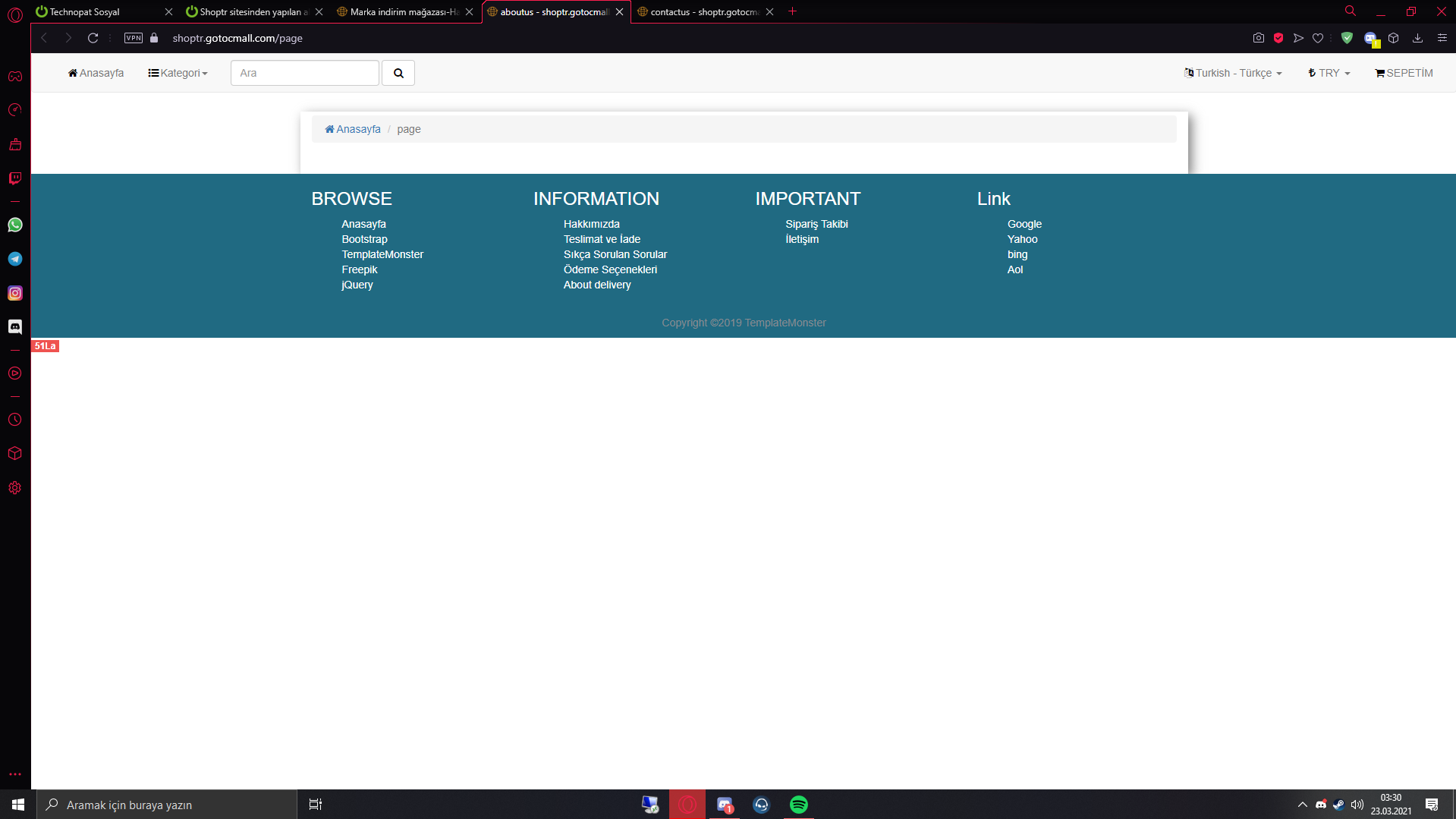Click Sıkça Sorulan Sorular link

point(615,254)
